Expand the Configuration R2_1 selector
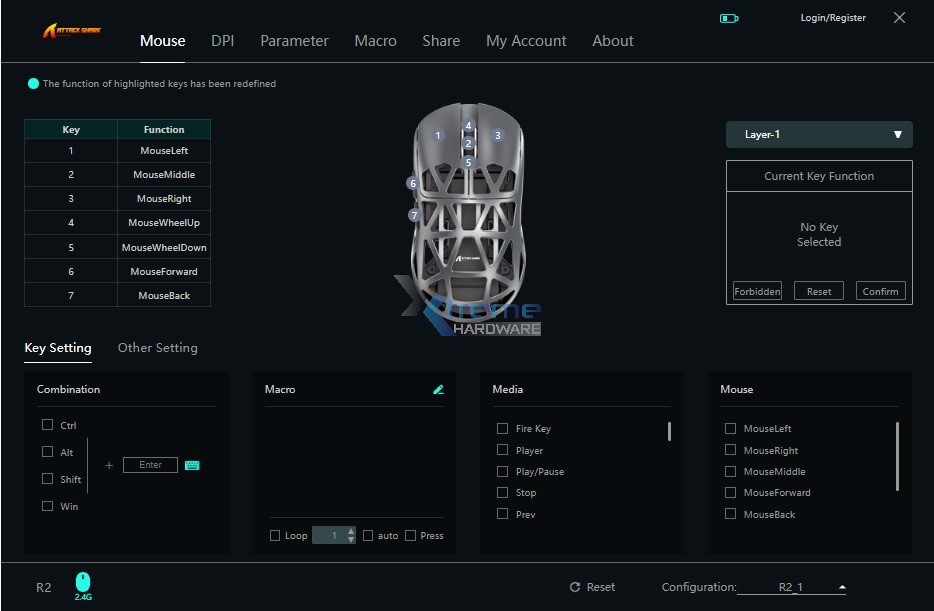Image resolution: width=934 pixels, height=611 pixels. click(842, 587)
